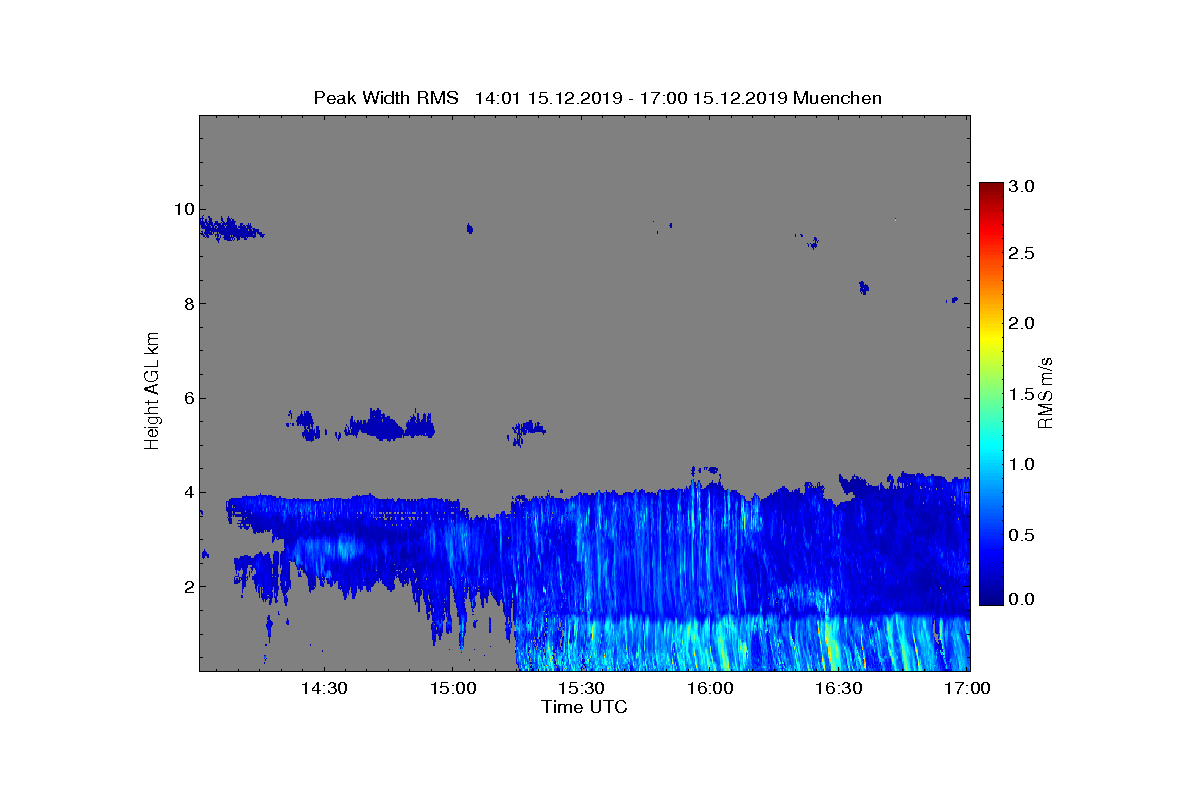Click the yellow band of the colorbar
The height and width of the screenshot is (800, 1200).
[991, 338]
